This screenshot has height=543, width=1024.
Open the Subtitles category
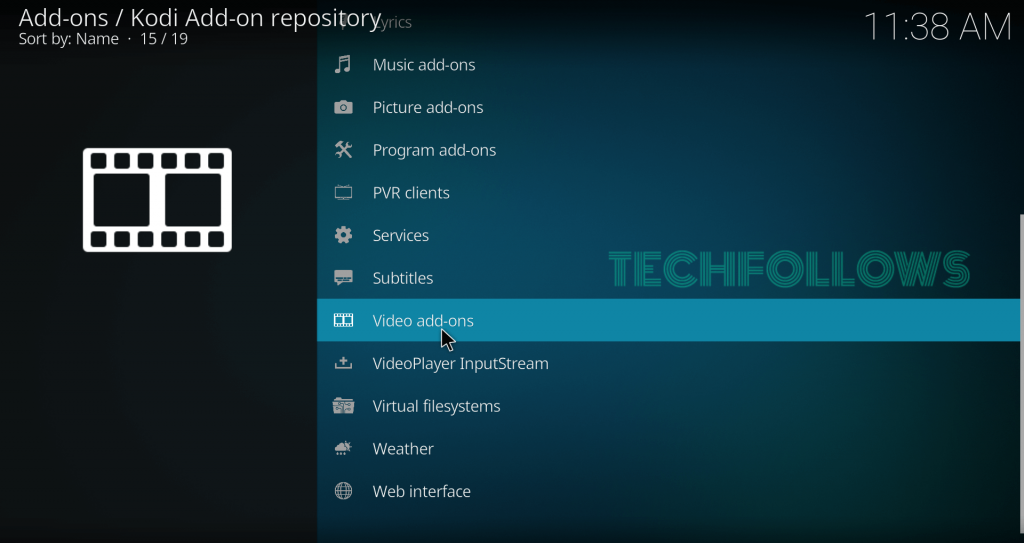point(668,278)
